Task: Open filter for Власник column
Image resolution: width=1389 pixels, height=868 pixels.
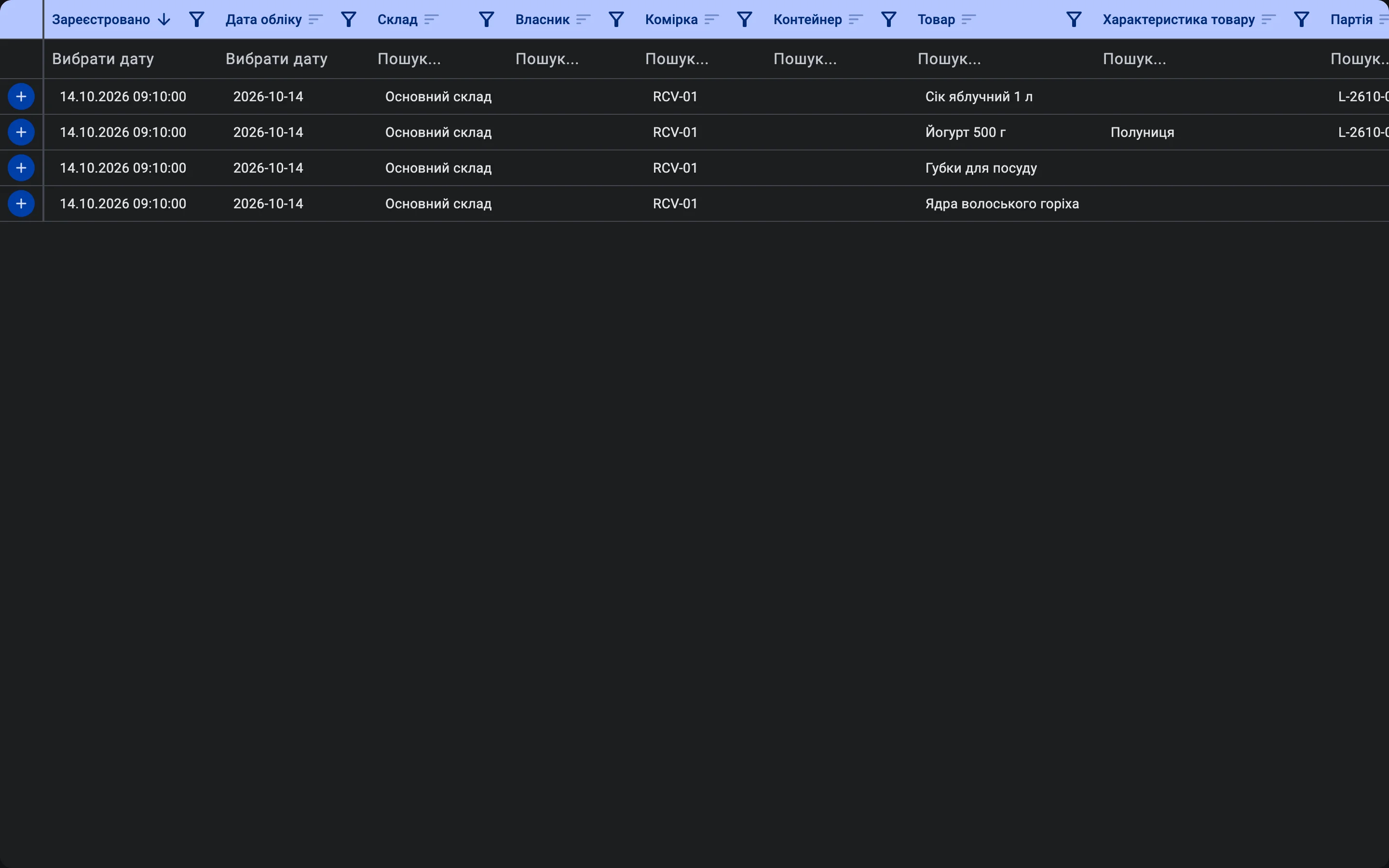Action: 616,19
